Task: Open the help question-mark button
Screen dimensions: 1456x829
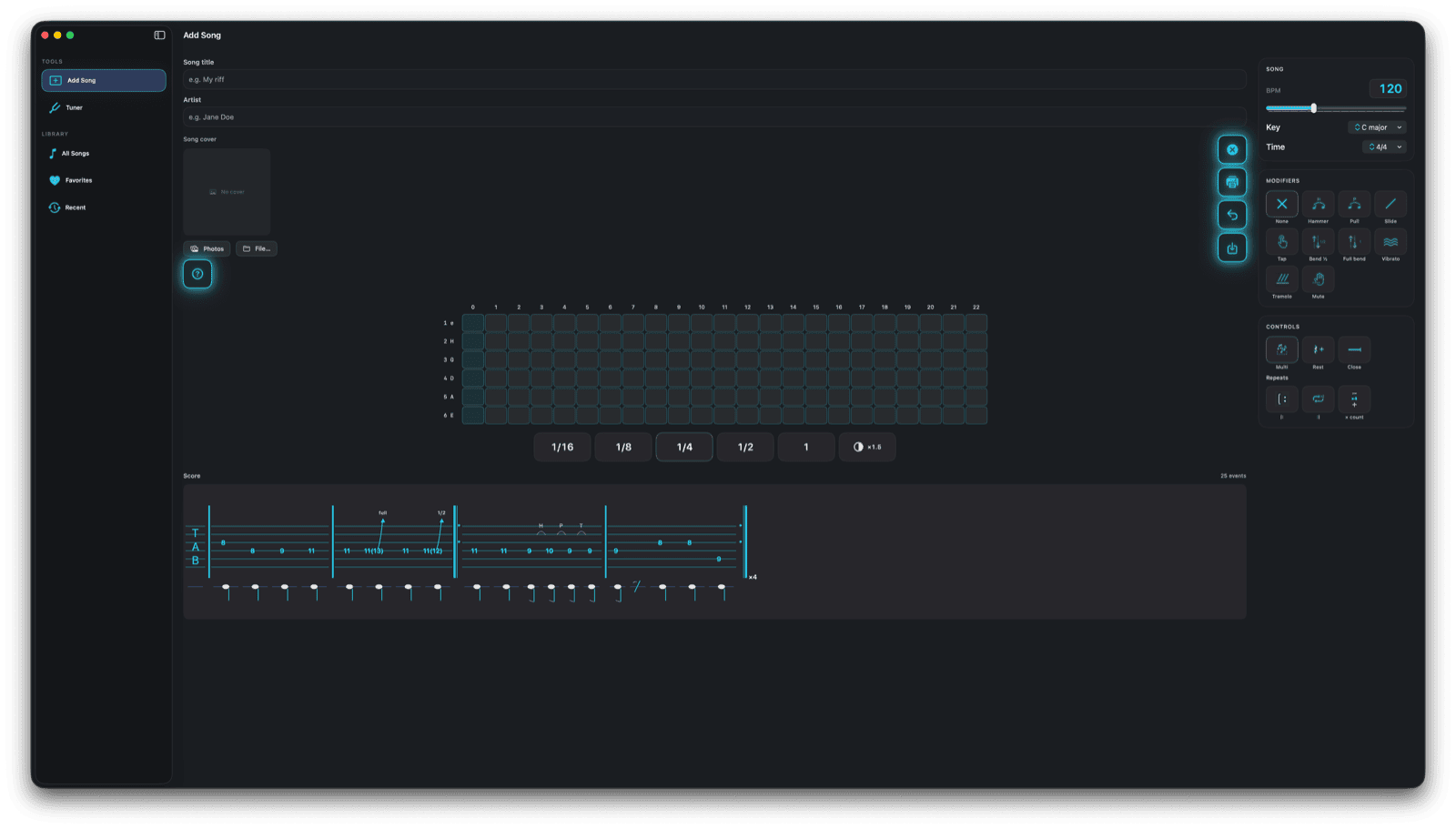Action: point(197,274)
